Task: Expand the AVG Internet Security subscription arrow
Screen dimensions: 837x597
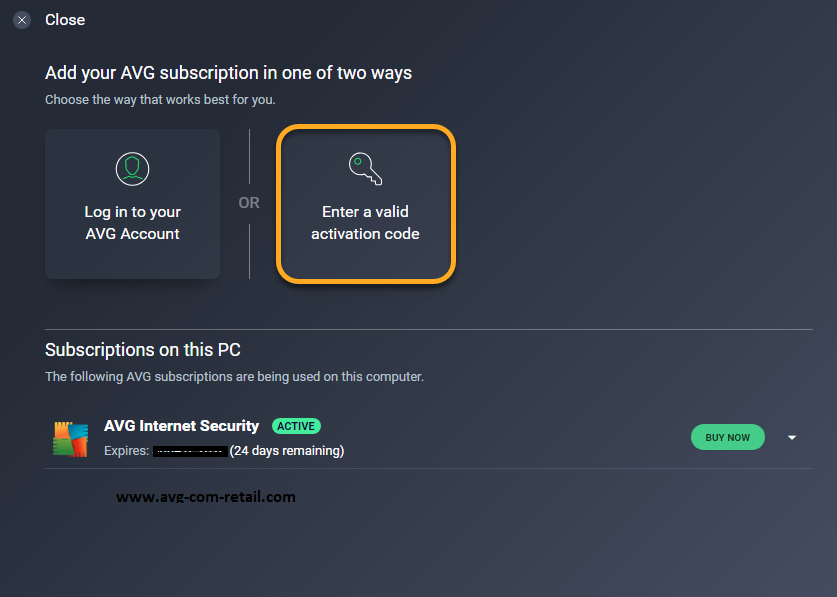Action: [x=792, y=437]
